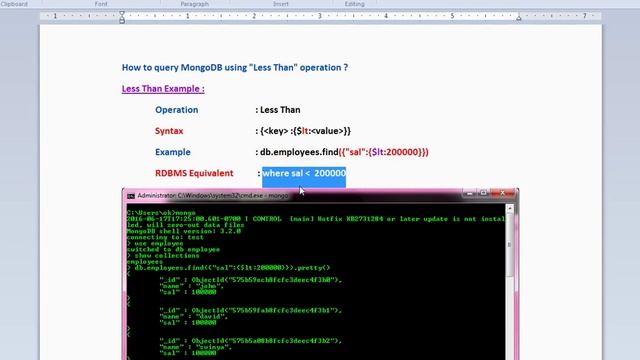Click the blue 'Operation' label
The height and width of the screenshot is (360, 640).
point(176,110)
